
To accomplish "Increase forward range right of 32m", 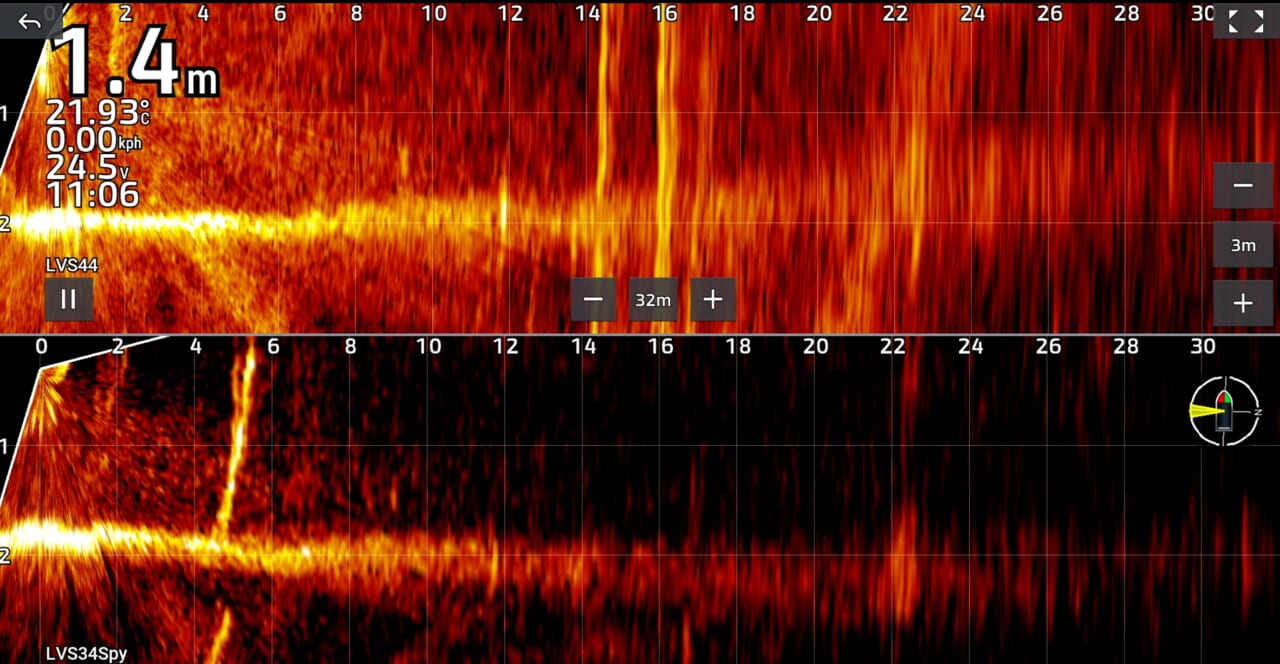I will click(x=712, y=299).
